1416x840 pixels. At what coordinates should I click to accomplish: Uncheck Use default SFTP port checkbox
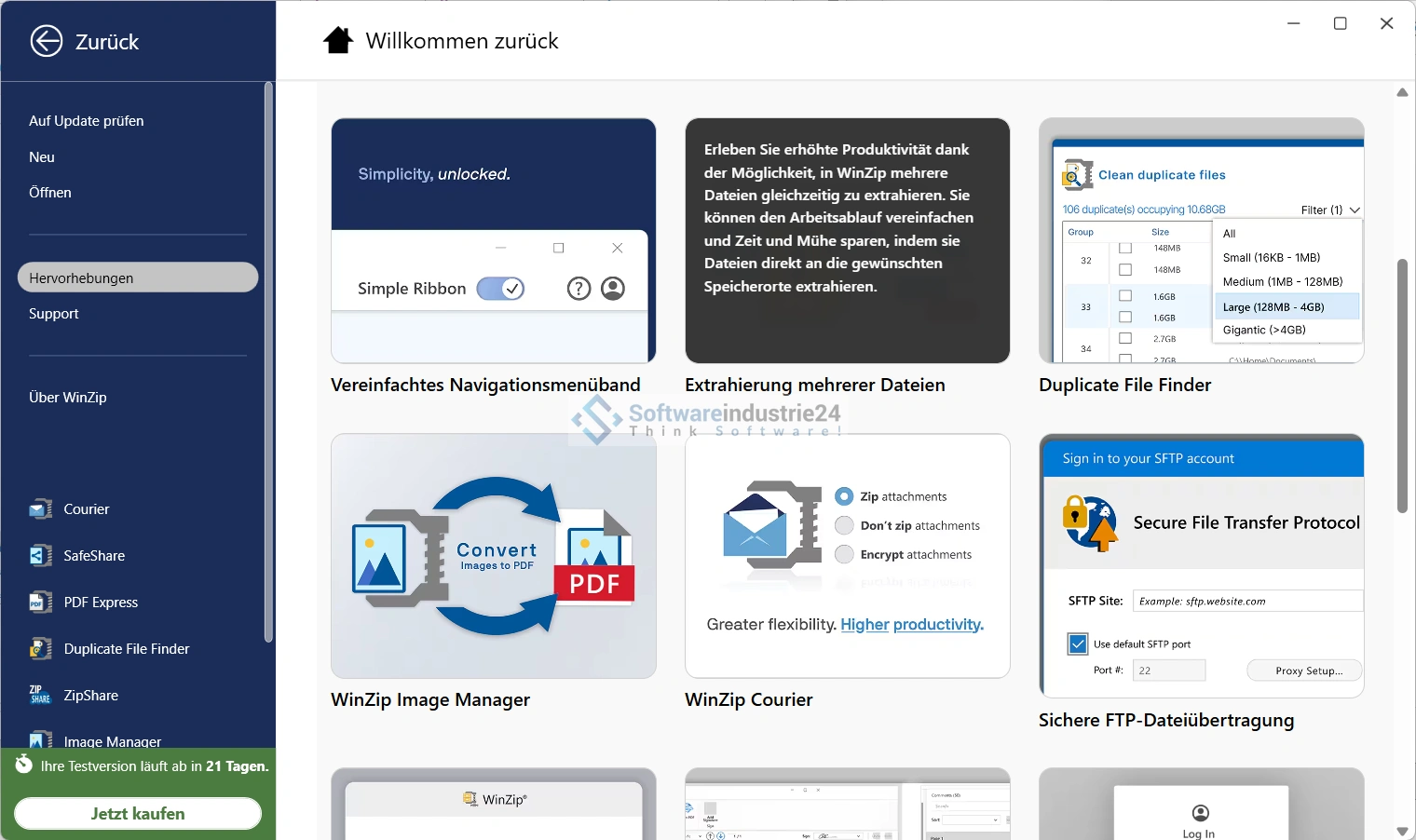click(1078, 644)
